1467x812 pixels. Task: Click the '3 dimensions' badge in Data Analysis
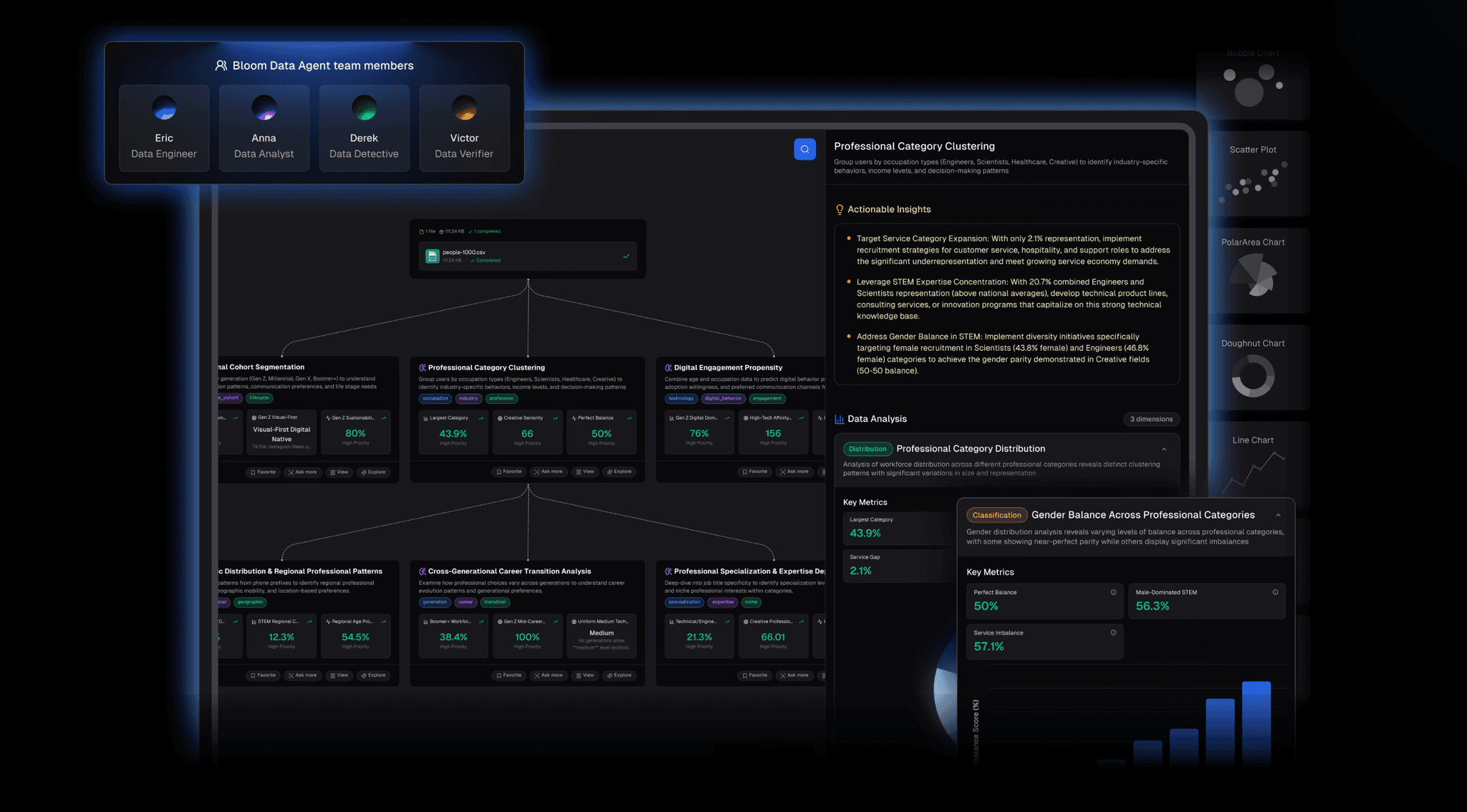pyautogui.click(x=1151, y=420)
